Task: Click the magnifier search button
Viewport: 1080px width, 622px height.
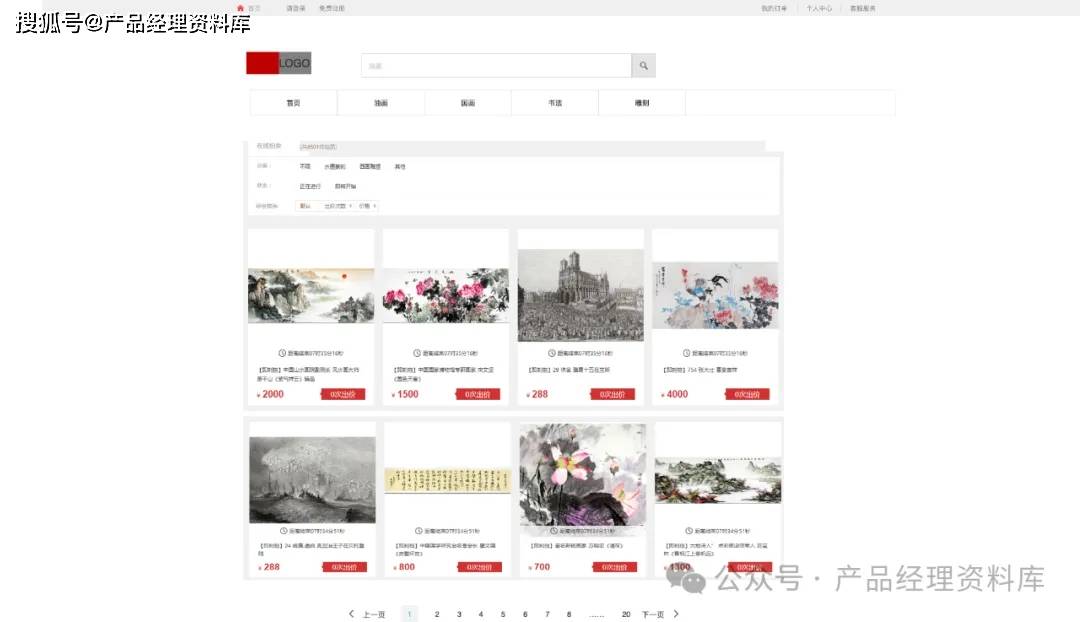Action: pyautogui.click(x=643, y=65)
